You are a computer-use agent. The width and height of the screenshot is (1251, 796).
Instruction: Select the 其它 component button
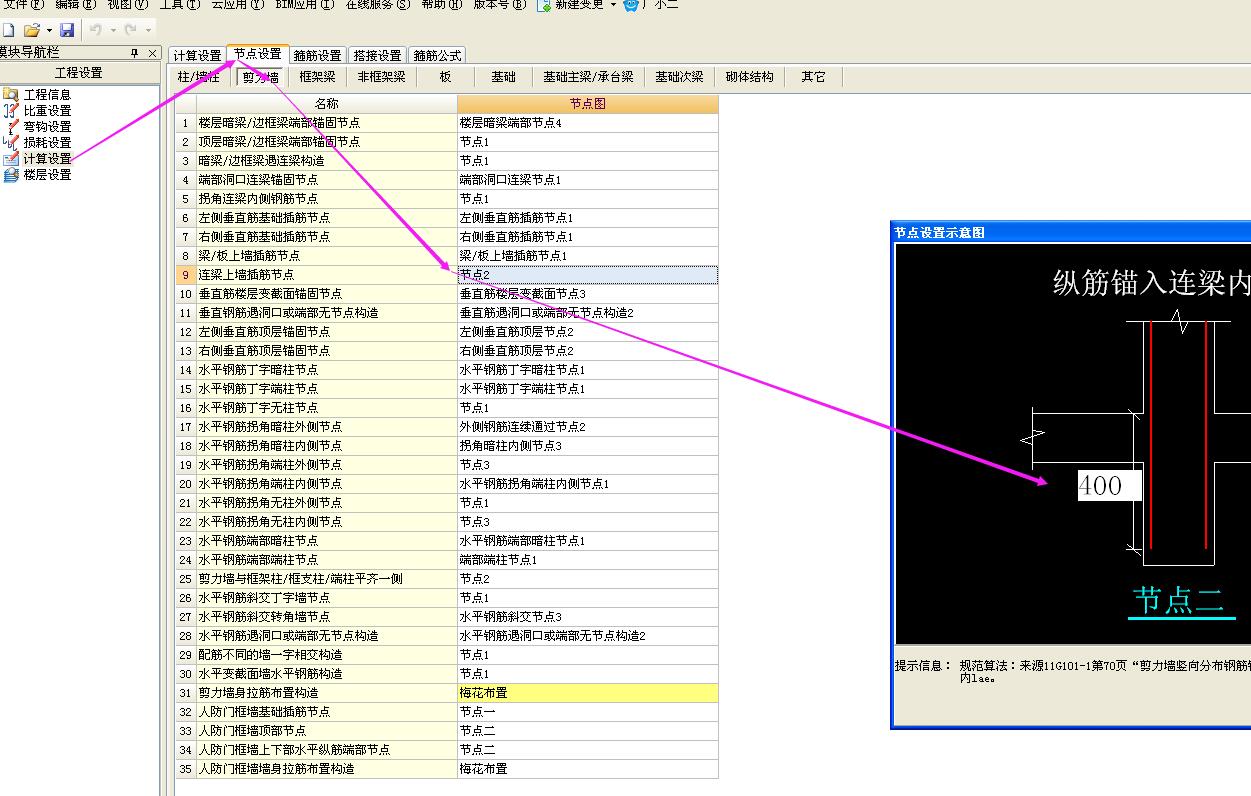[x=813, y=77]
